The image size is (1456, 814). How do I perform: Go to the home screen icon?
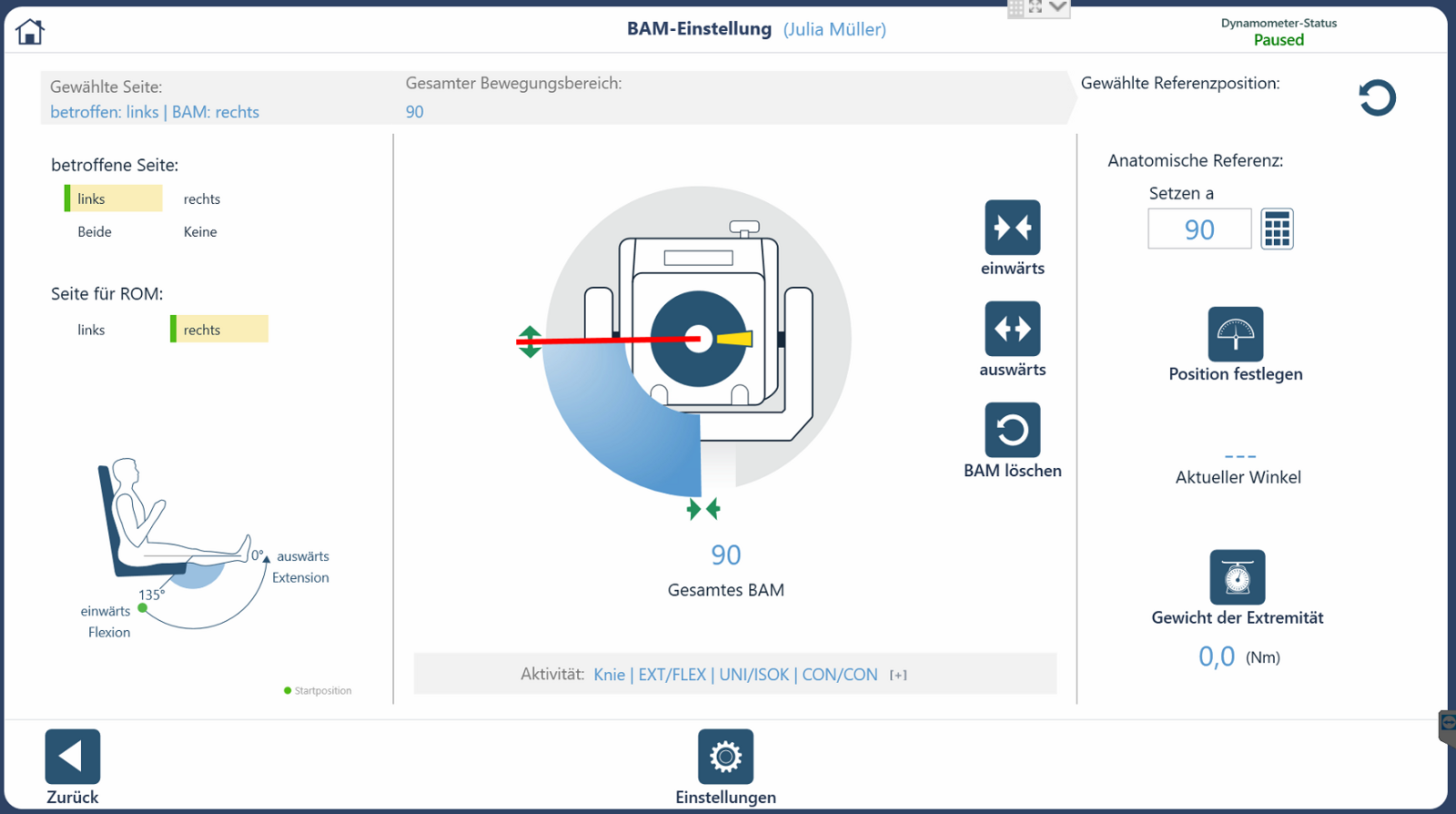point(30,32)
